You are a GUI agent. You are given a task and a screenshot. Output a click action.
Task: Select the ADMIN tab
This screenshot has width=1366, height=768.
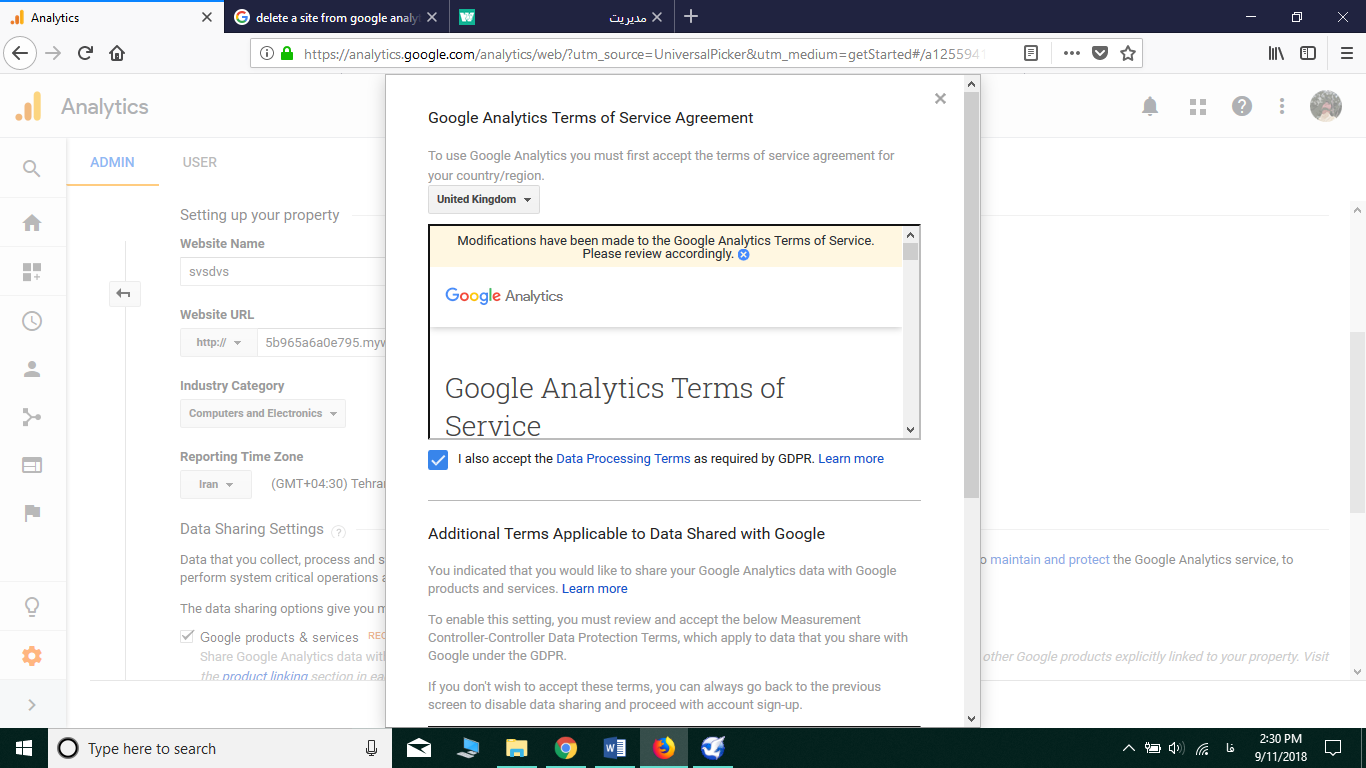[112, 162]
